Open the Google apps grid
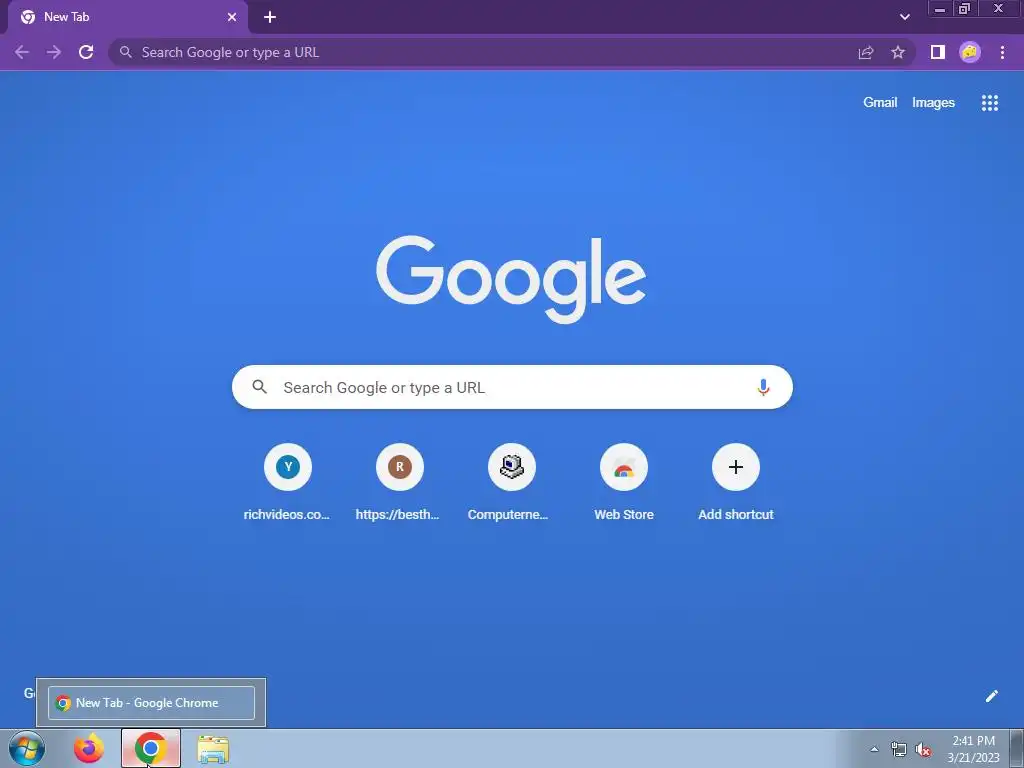1024x768 pixels. [989, 103]
